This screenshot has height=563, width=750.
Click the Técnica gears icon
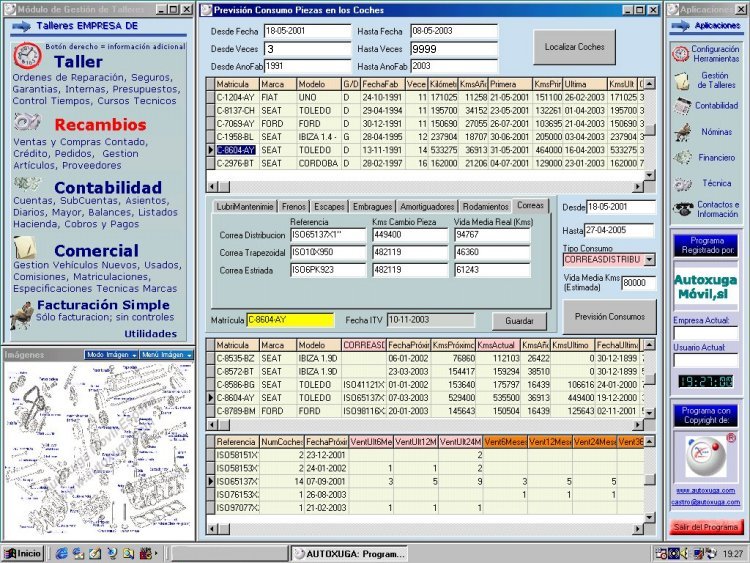pos(683,184)
